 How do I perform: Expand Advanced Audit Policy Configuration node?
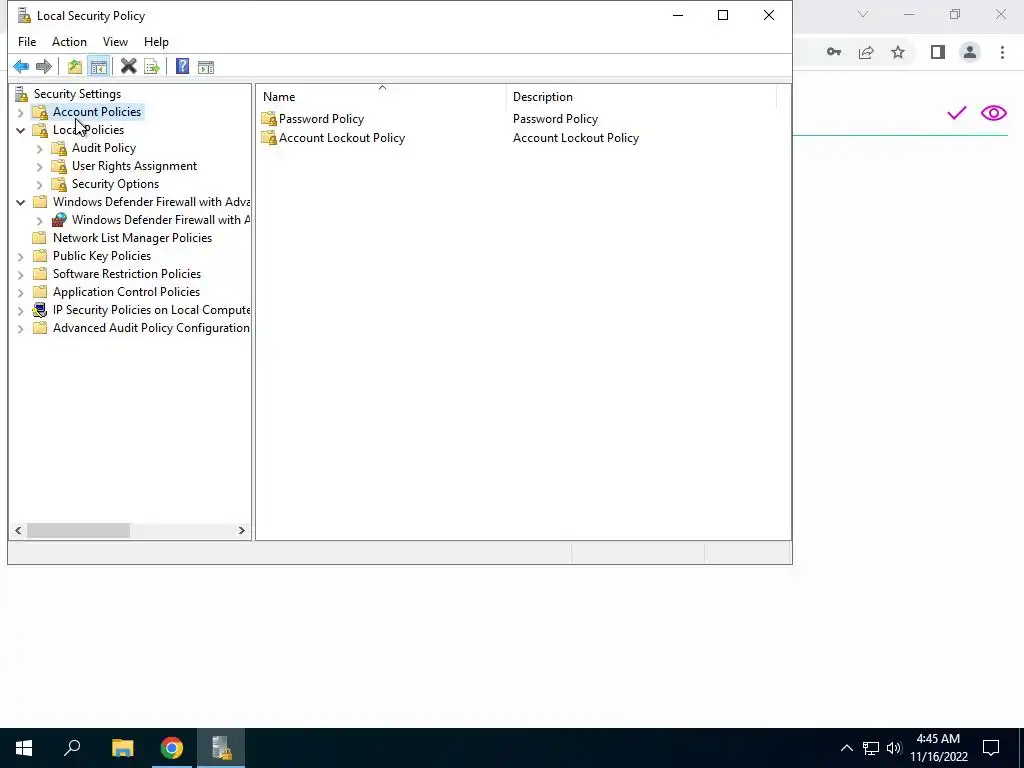20,328
